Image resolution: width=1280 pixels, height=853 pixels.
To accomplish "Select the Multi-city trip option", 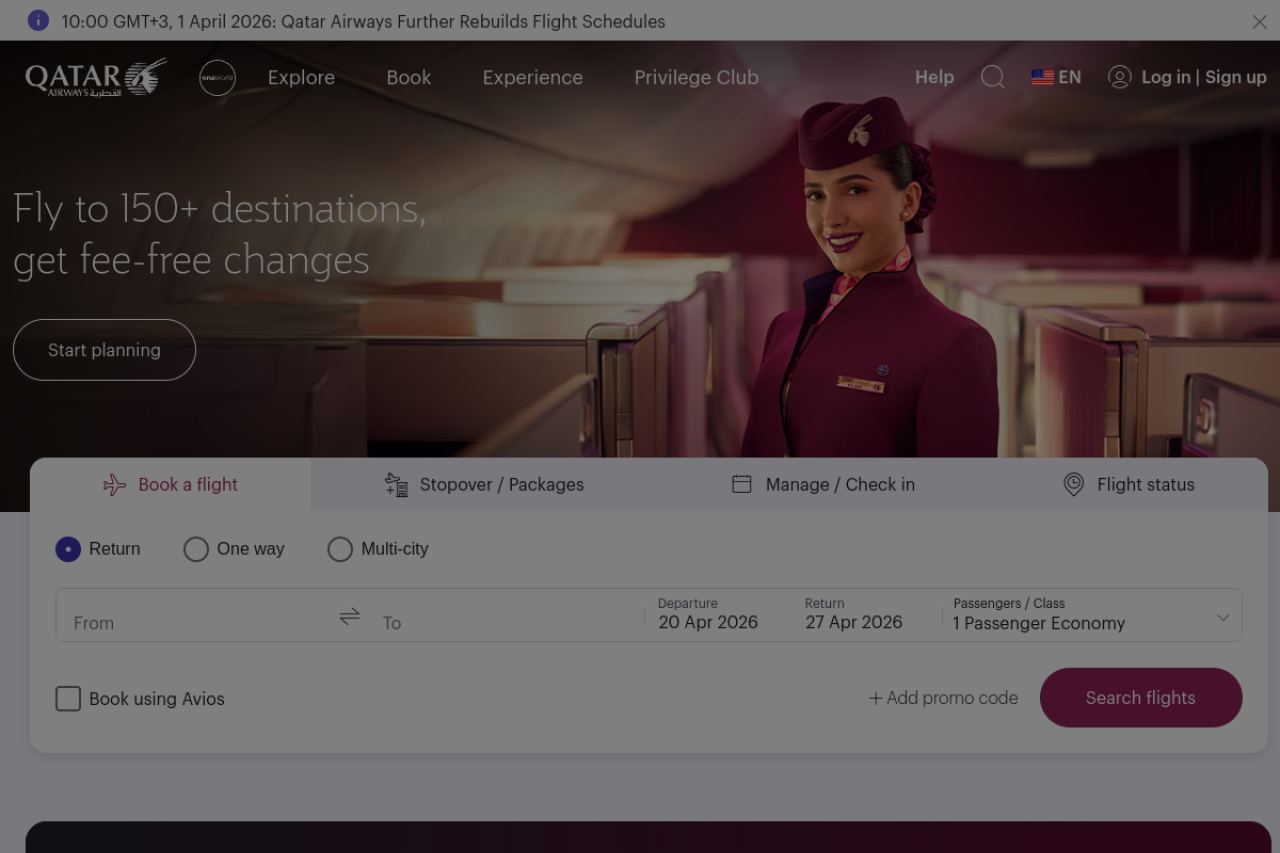I will 340,549.
